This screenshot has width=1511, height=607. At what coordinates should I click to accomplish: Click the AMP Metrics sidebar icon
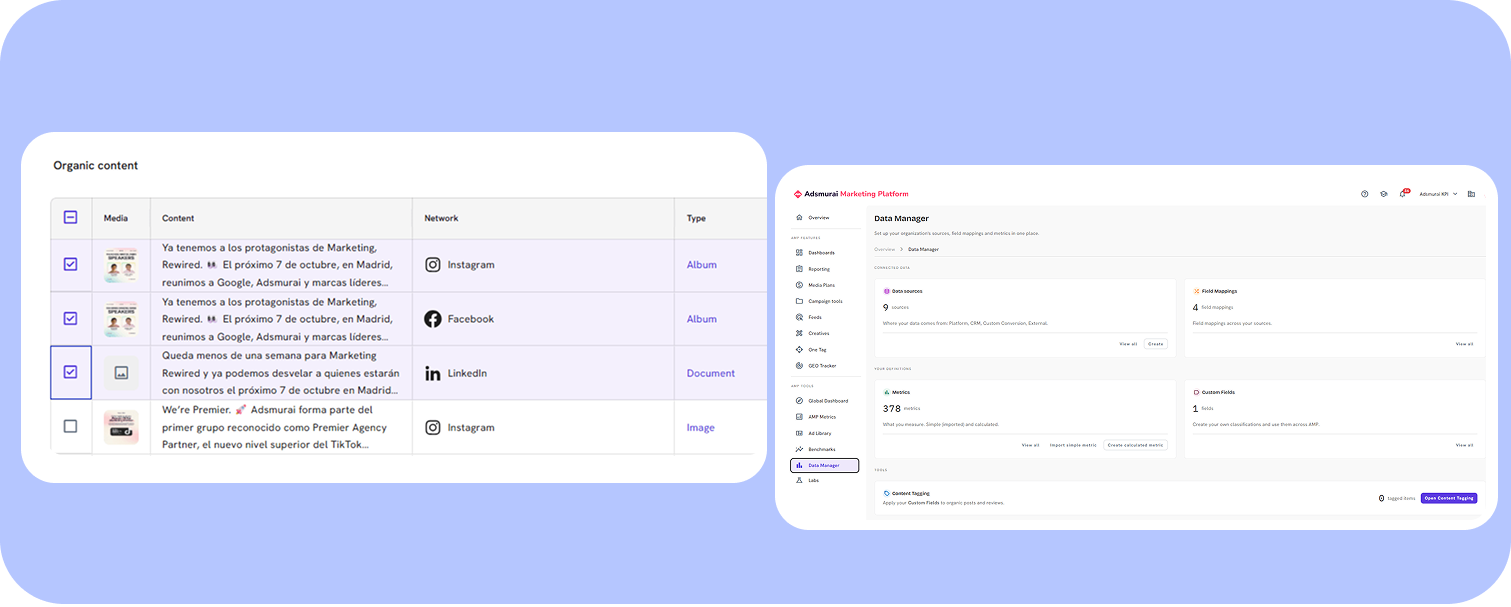coord(799,417)
